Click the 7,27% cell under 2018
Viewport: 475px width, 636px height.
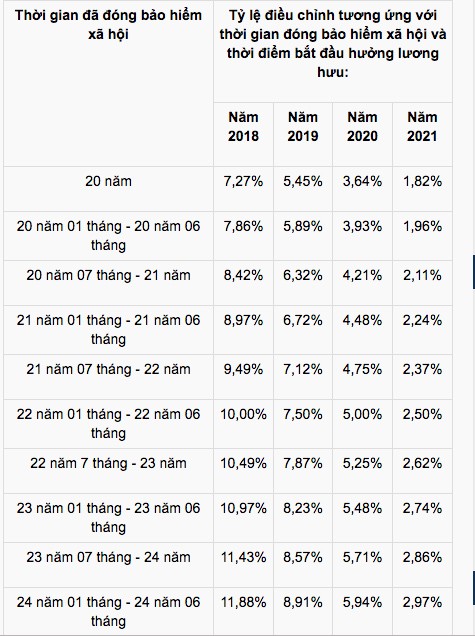pos(243,181)
